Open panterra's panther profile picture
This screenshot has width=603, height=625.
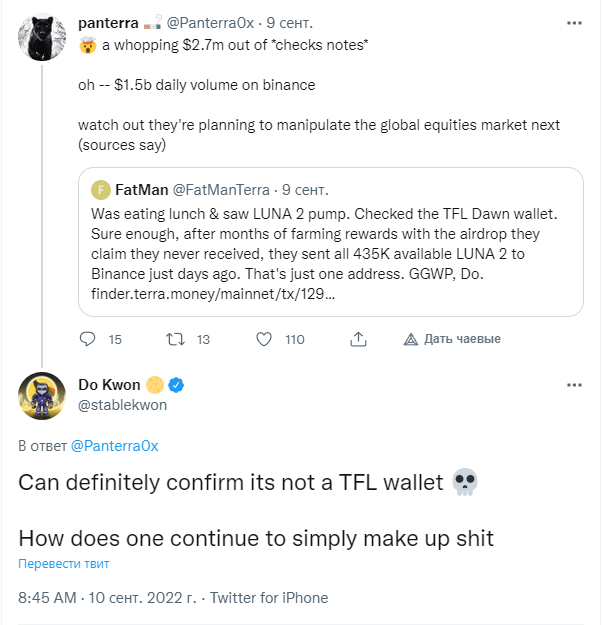pos(42,37)
